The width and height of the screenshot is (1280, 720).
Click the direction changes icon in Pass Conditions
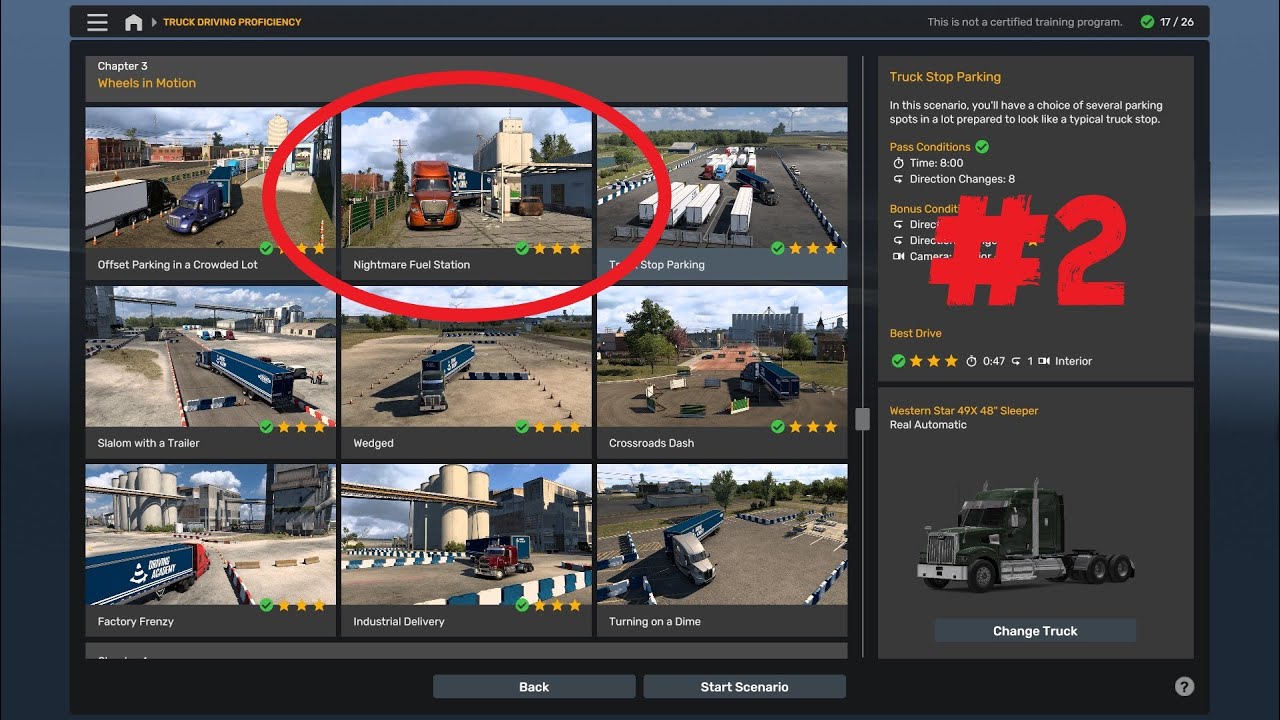pyautogui.click(x=898, y=179)
